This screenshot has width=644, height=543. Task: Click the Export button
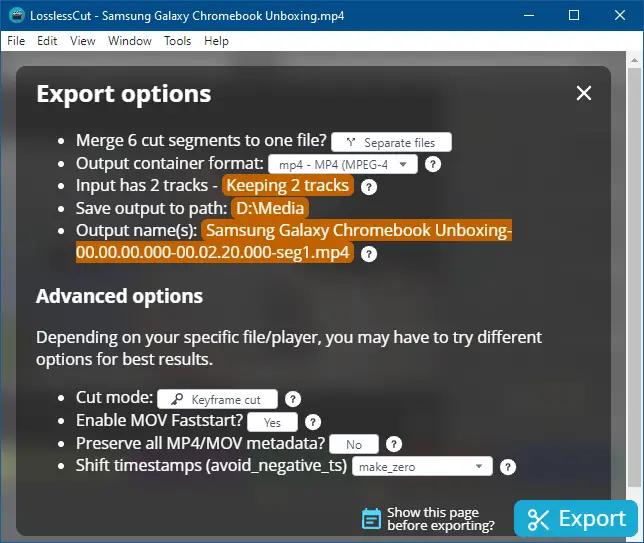(576, 519)
